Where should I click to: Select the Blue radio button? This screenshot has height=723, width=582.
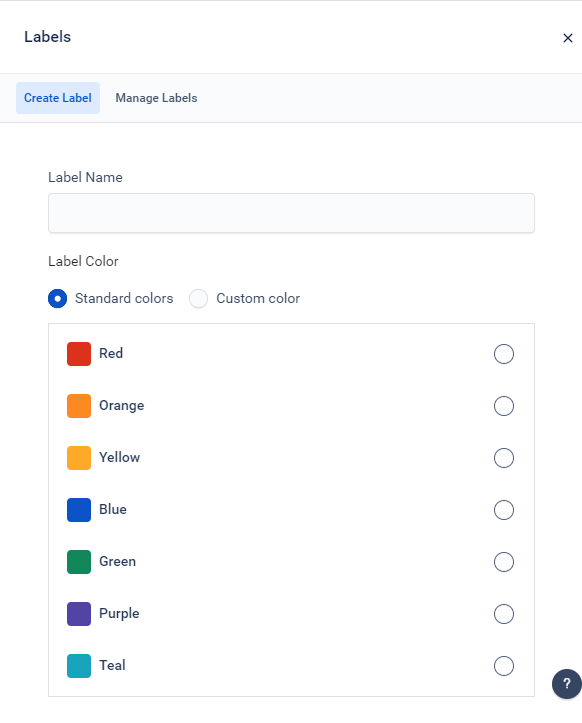click(x=504, y=510)
